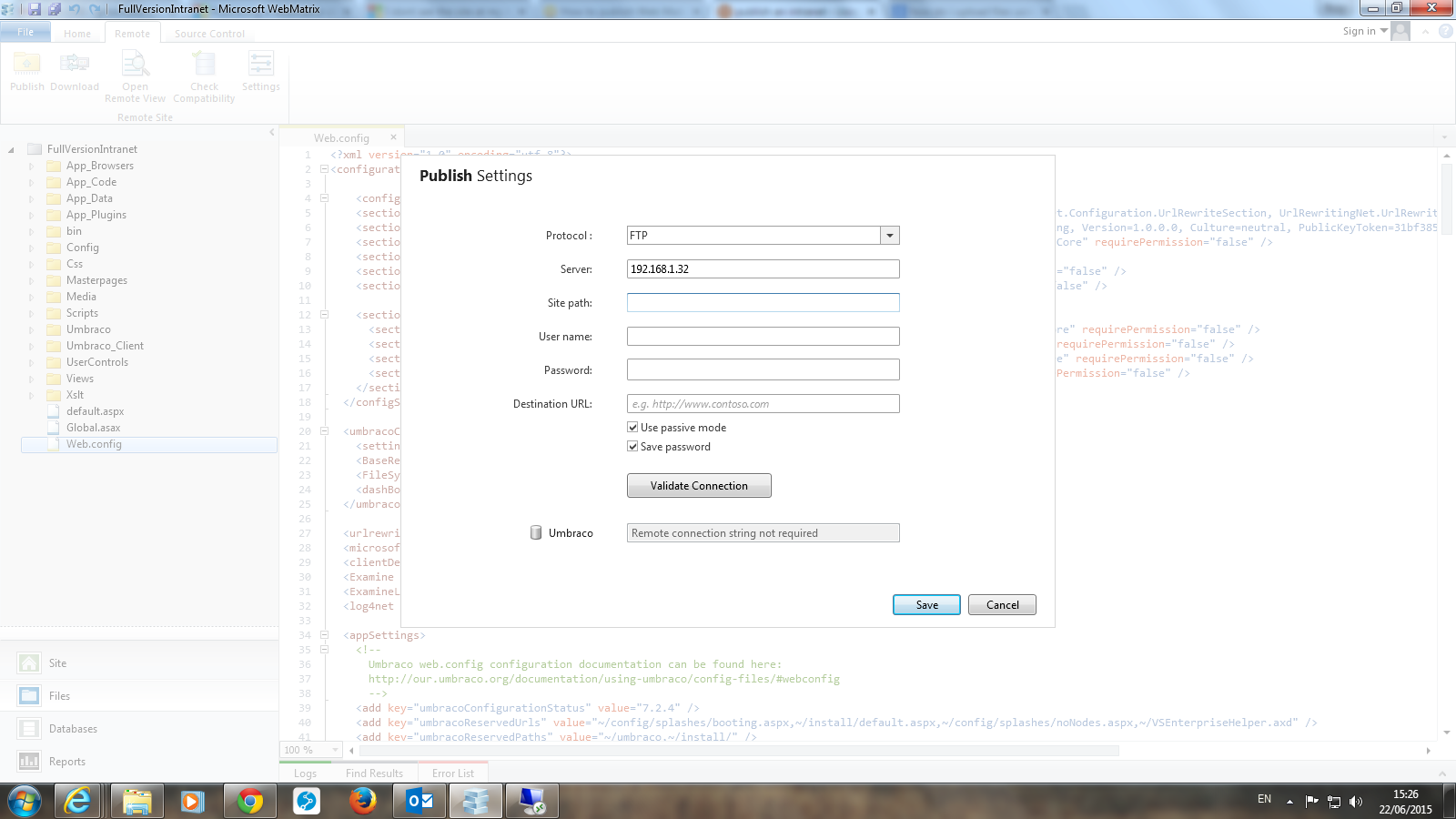Close the Web.config editor tab

click(x=393, y=137)
